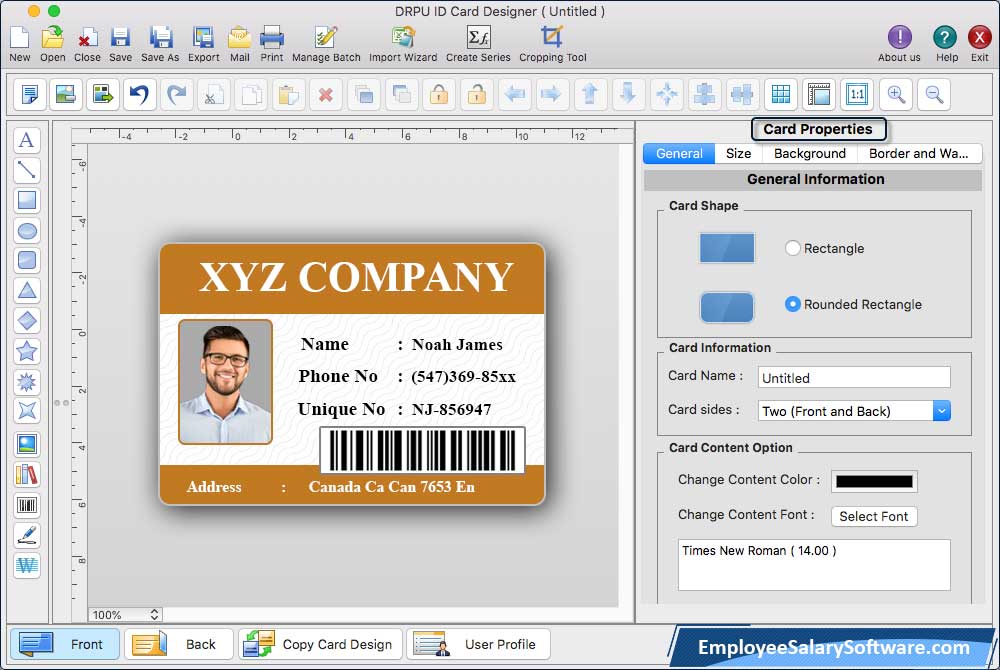Switch to the Border and Watermark tab
This screenshot has height=670, width=1000.
(919, 154)
